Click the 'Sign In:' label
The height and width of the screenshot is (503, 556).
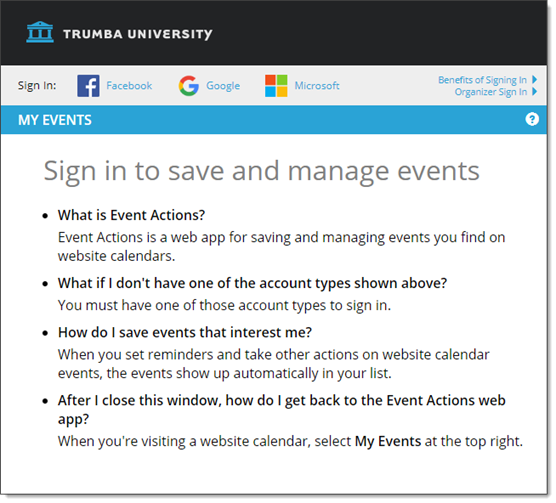point(37,86)
